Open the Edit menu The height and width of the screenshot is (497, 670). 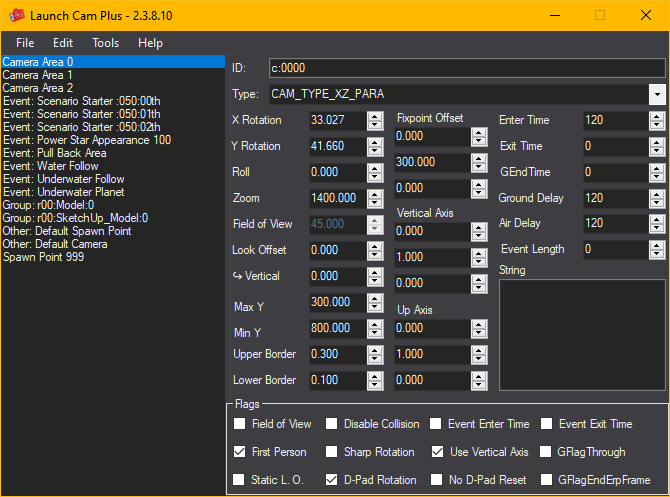63,43
